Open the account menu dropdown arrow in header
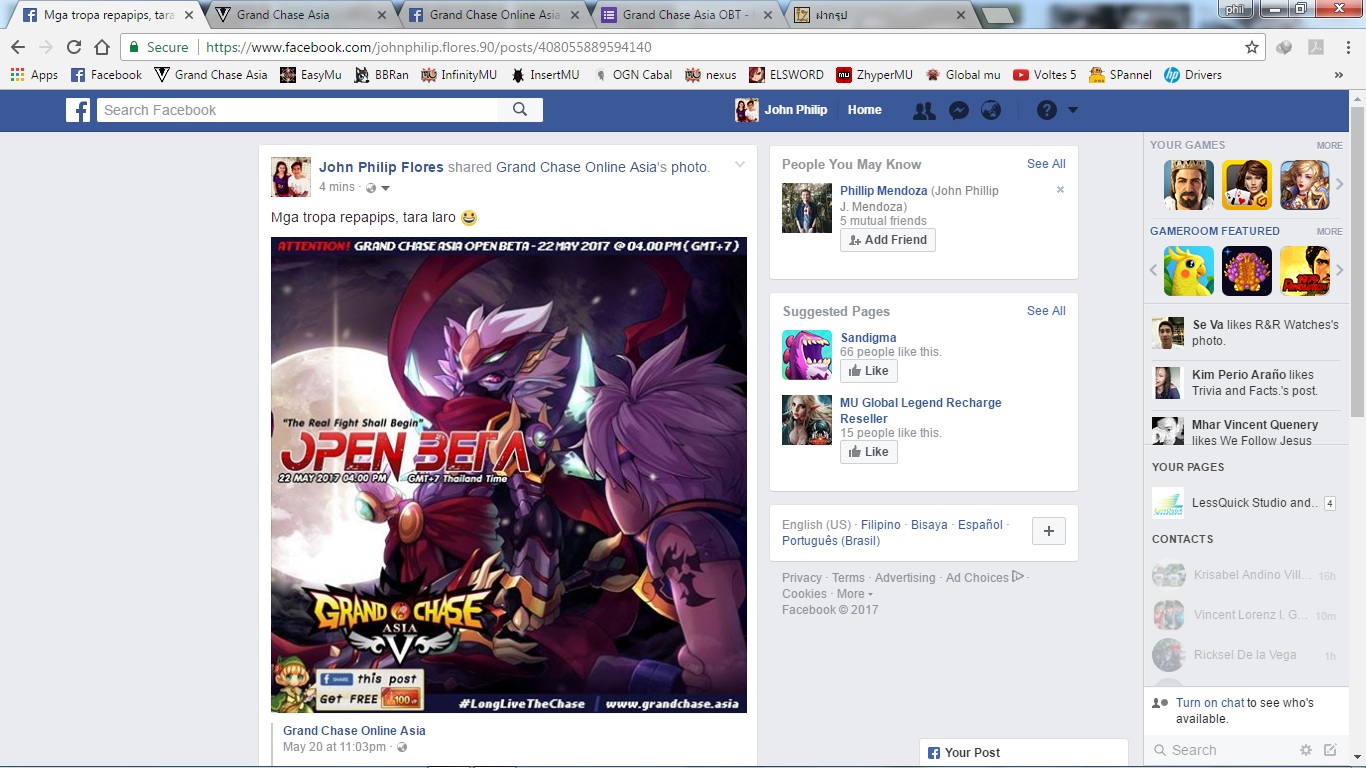 point(1073,110)
